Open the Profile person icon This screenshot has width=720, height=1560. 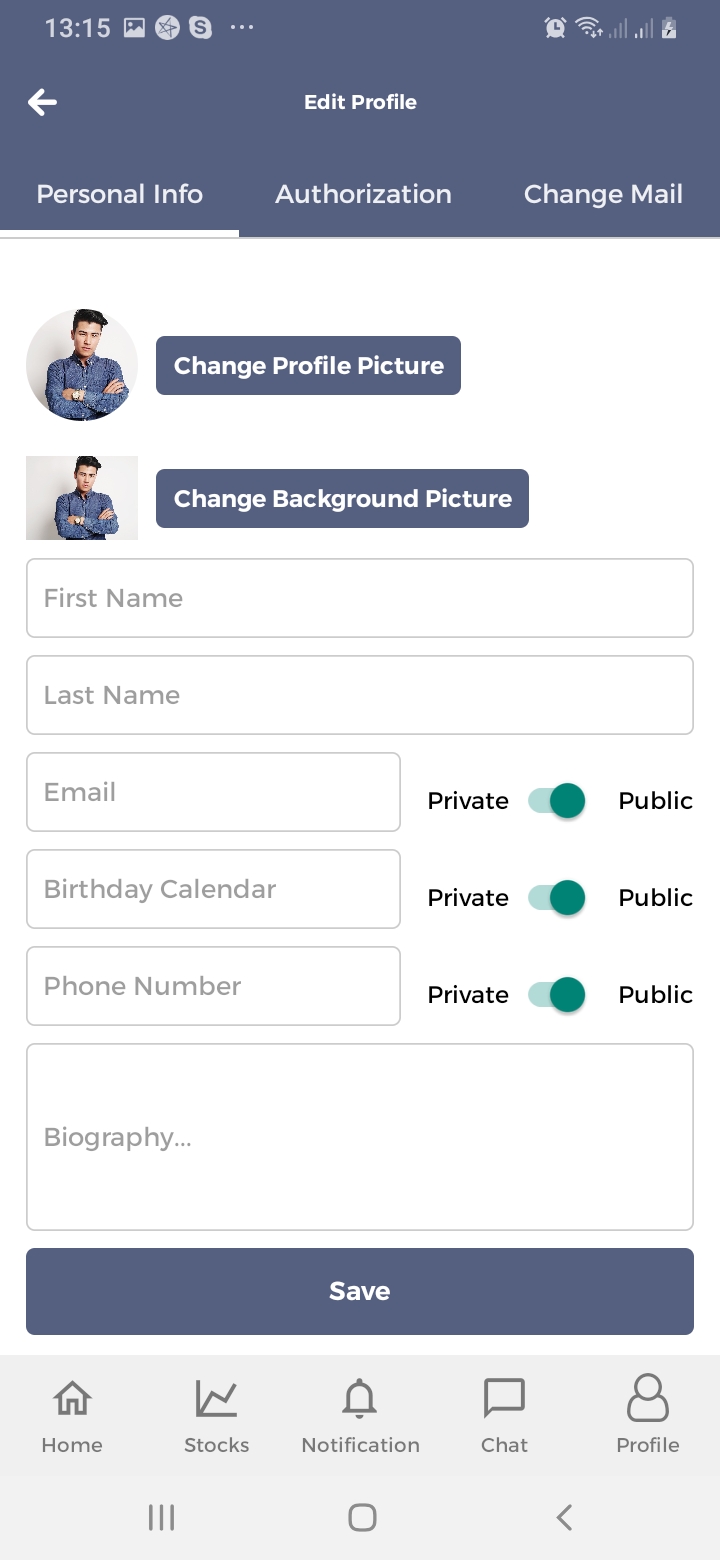(x=648, y=1398)
